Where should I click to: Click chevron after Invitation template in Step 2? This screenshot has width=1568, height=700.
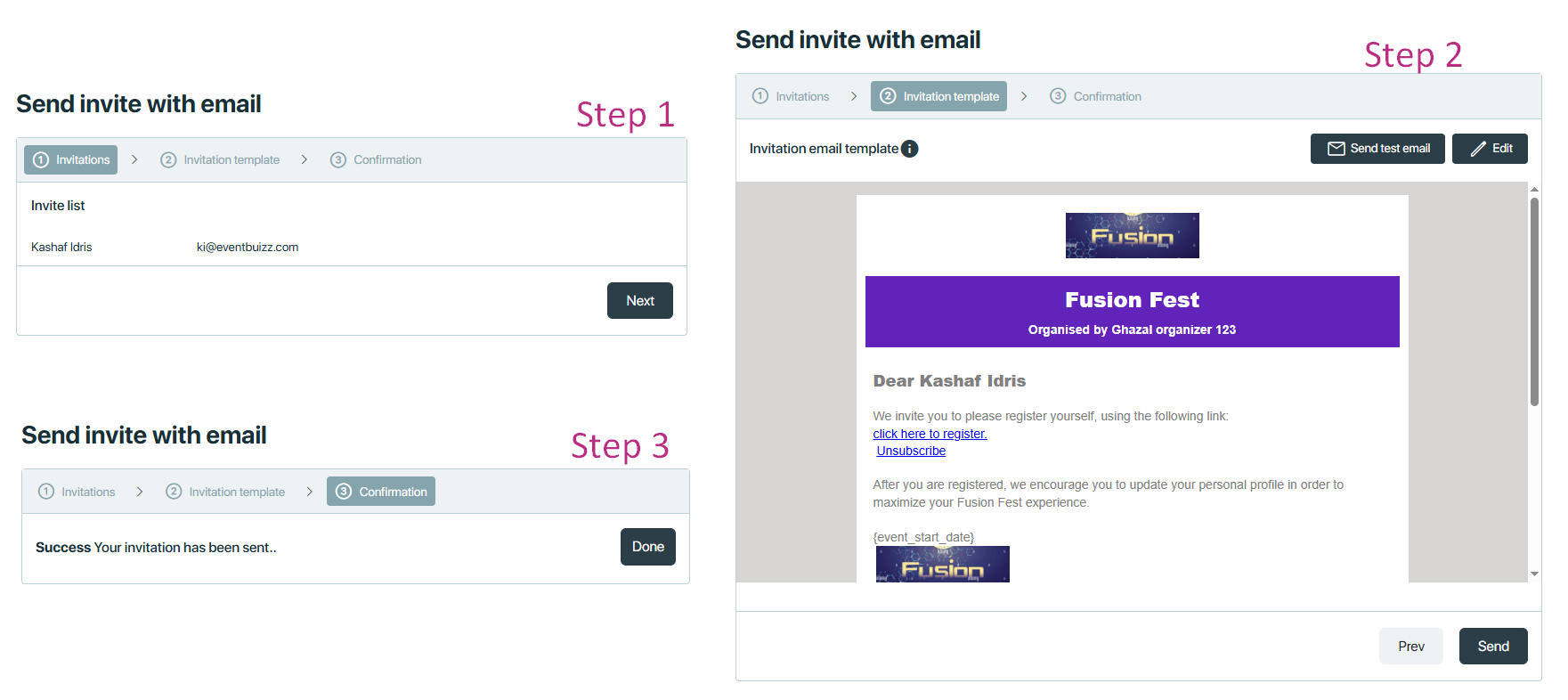point(1024,96)
